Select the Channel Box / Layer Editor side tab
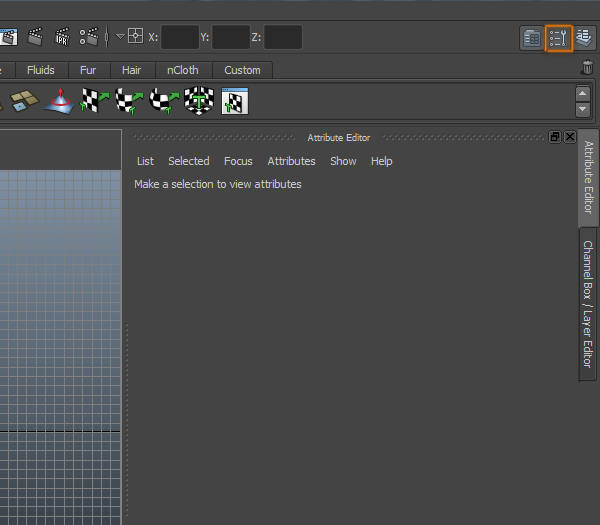Viewport: 600px width, 525px height. [x=589, y=304]
